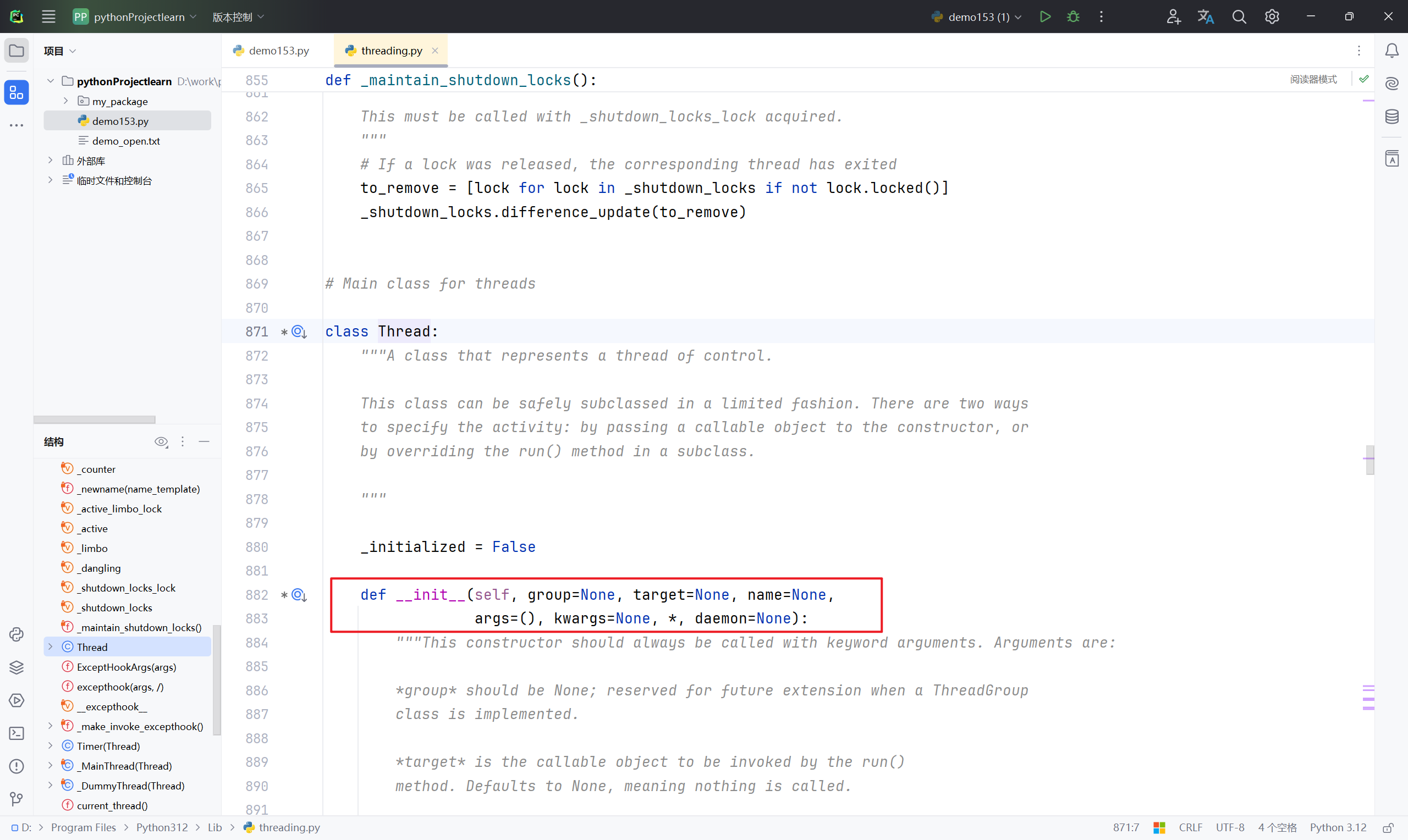Open Search Everywhere magnifier

pyautogui.click(x=1239, y=16)
